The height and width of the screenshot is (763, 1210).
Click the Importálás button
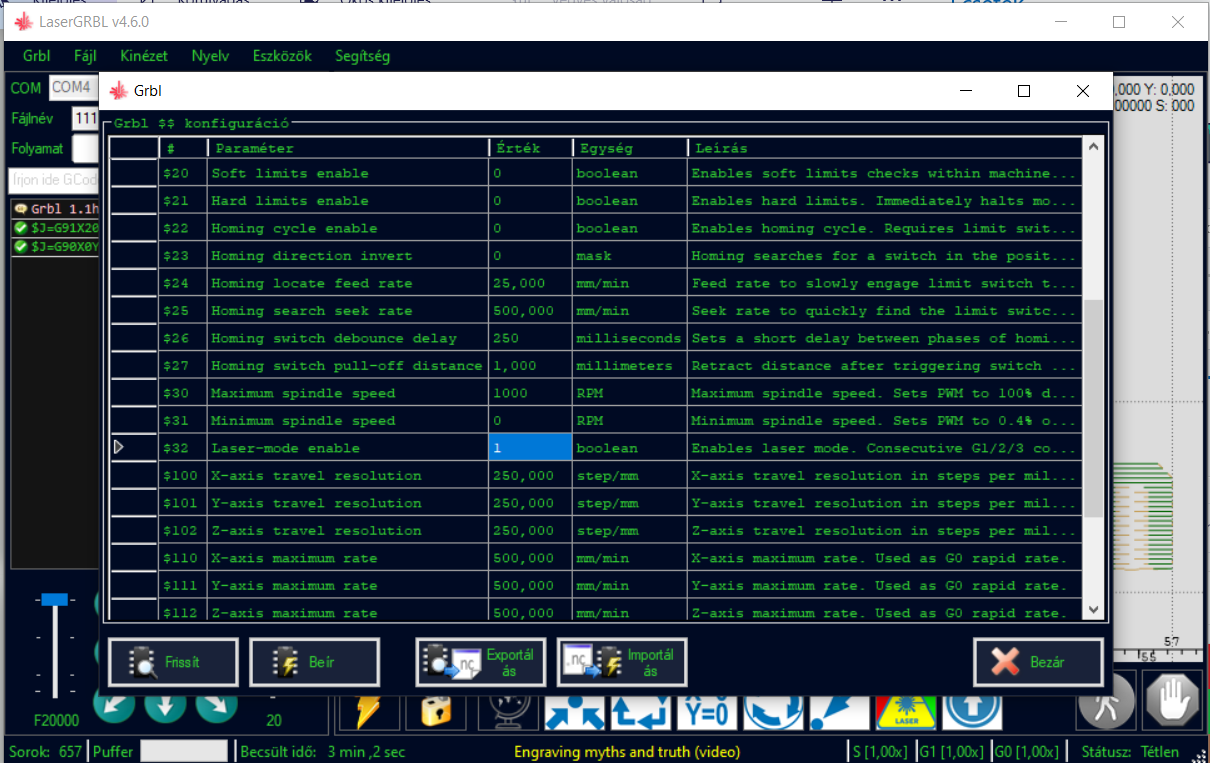(x=622, y=662)
